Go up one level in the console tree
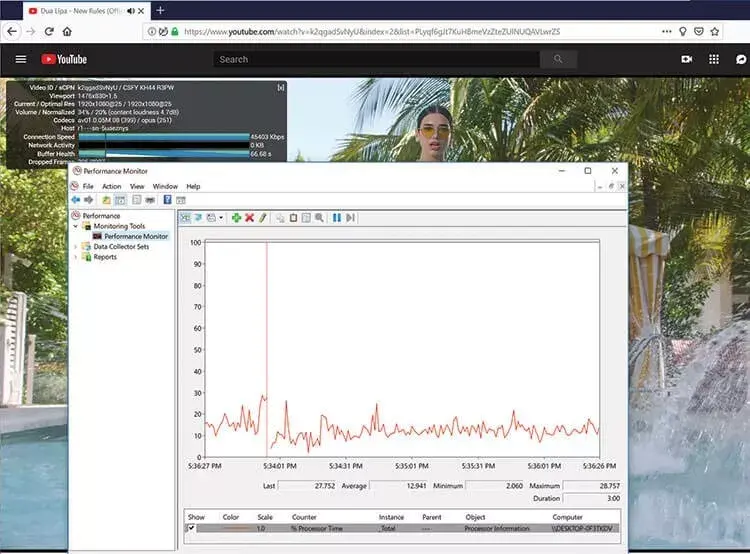Screen dimensions: 750x554 coord(106,200)
